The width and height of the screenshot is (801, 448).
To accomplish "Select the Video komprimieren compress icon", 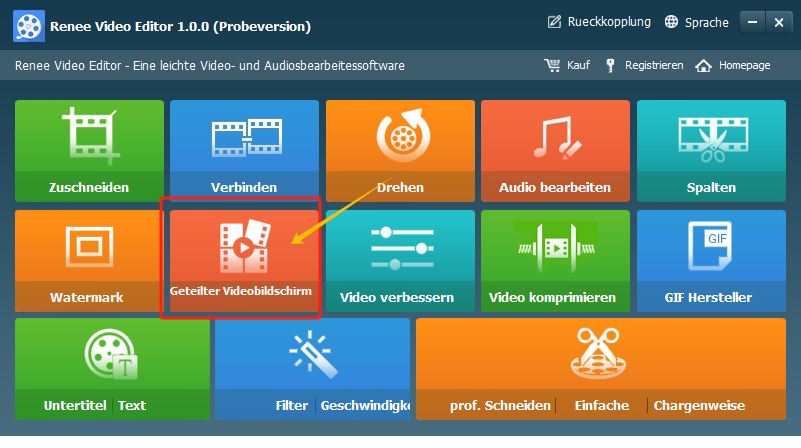I will tap(556, 248).
